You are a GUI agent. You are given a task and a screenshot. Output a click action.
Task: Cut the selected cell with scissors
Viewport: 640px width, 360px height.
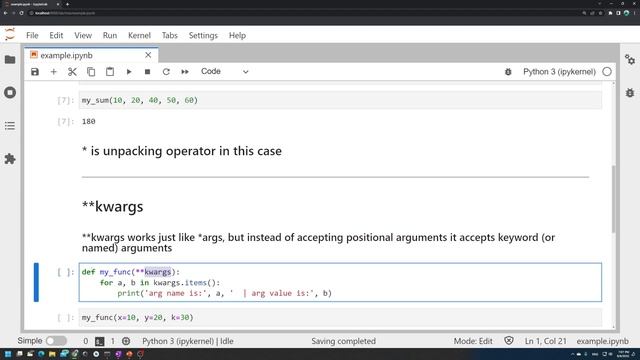coord(72,72)
